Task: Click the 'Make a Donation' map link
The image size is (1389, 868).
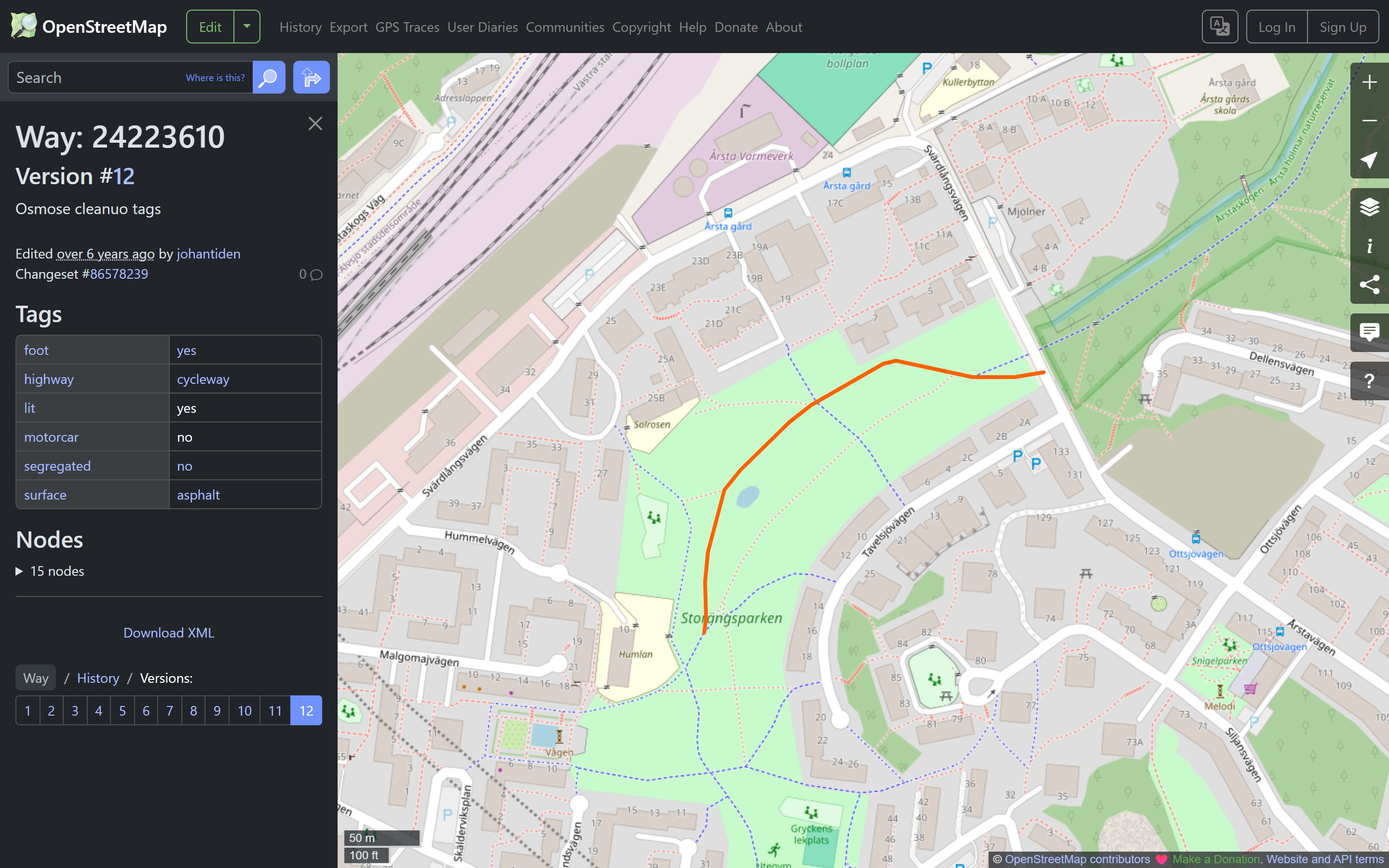Action: pyautogui.click(x=1216, y=859)
